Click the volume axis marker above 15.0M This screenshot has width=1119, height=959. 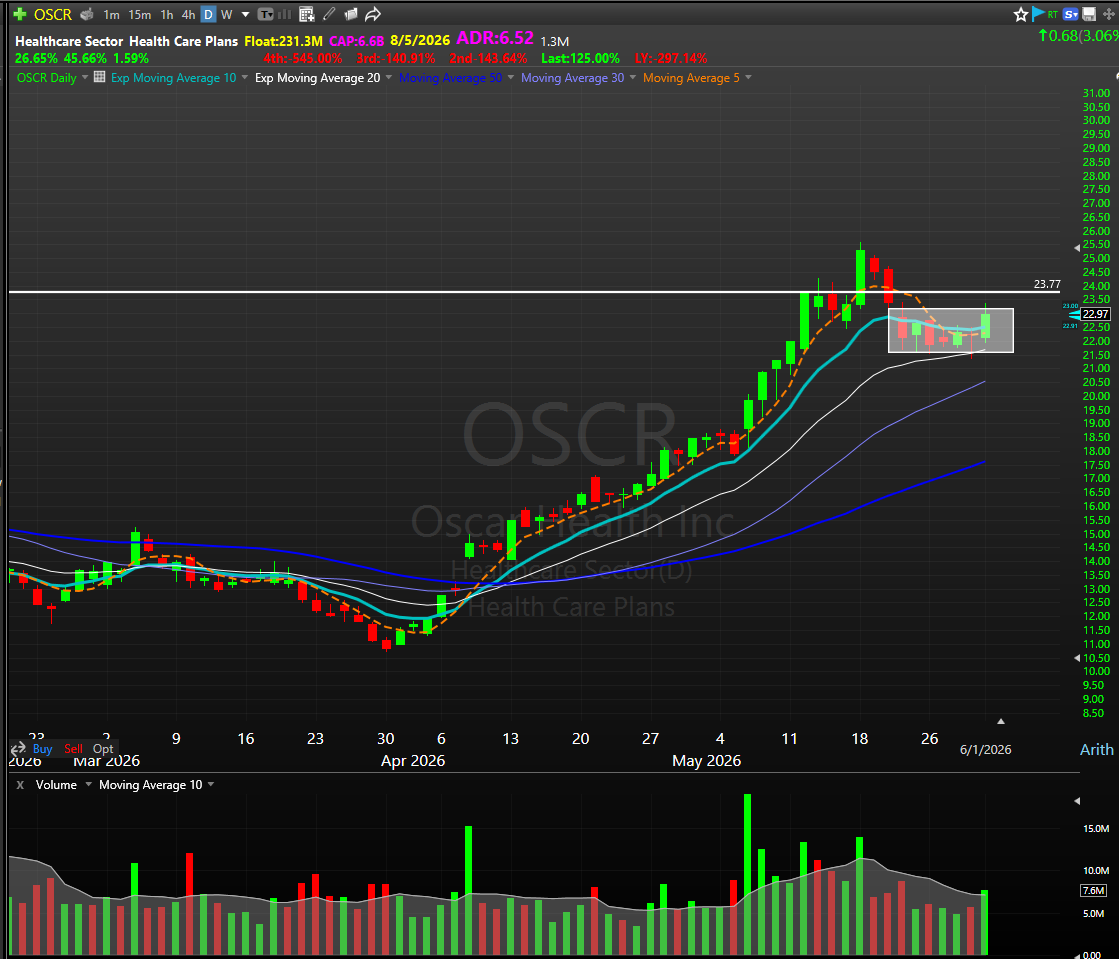(1077, 801)
